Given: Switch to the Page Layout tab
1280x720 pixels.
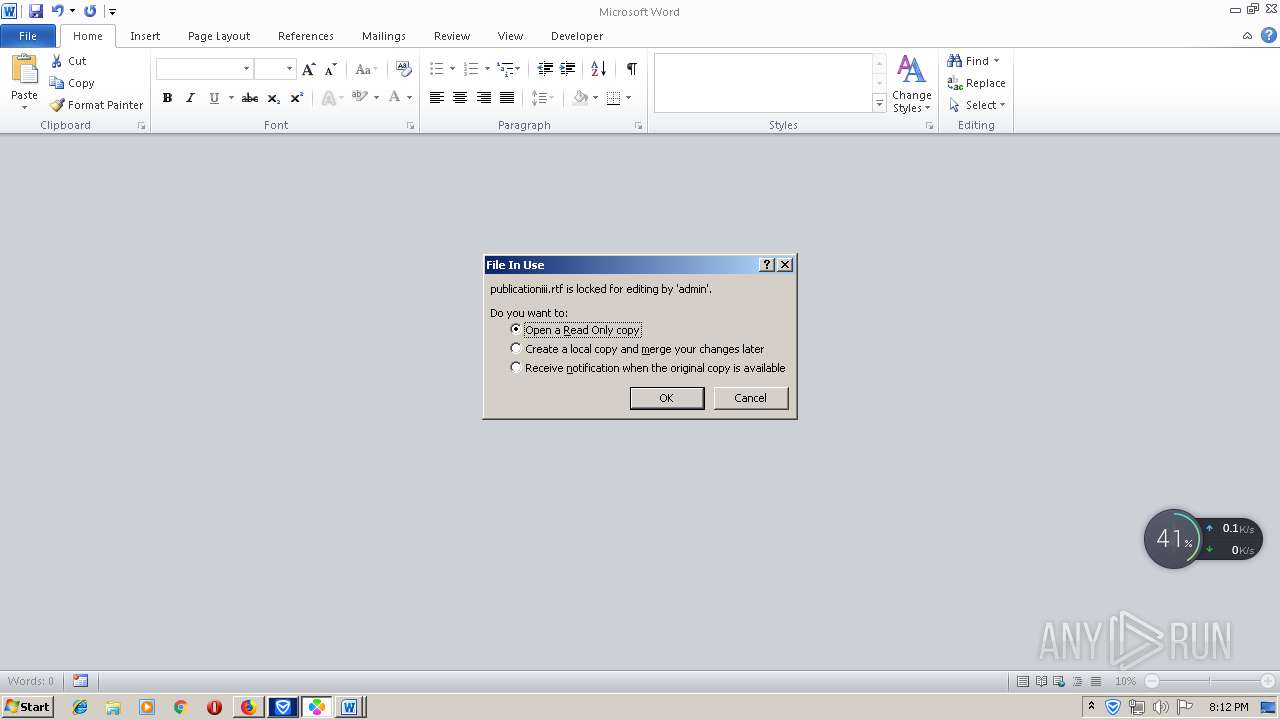Looking at the screenshot, I should click(219, 36).
